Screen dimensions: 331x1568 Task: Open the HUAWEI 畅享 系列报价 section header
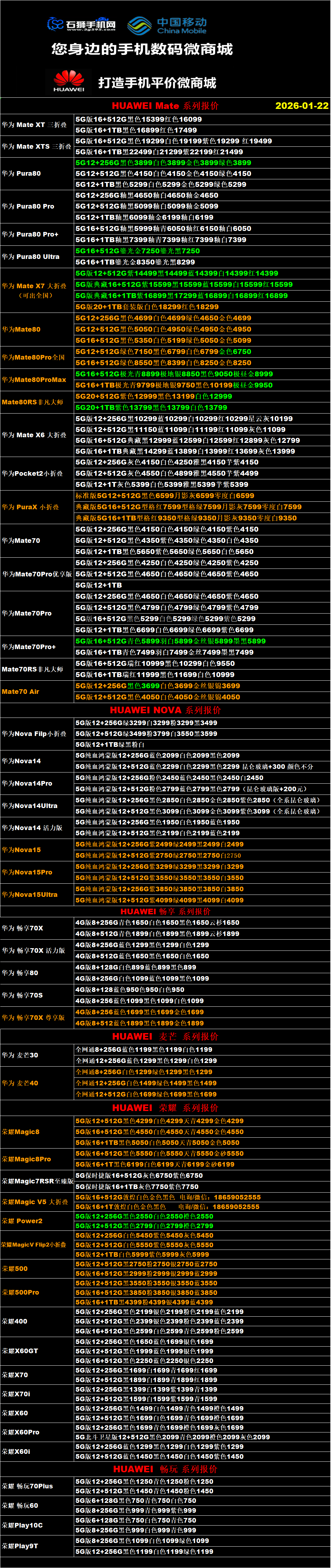pyautogui.click(x=165, y=911)
